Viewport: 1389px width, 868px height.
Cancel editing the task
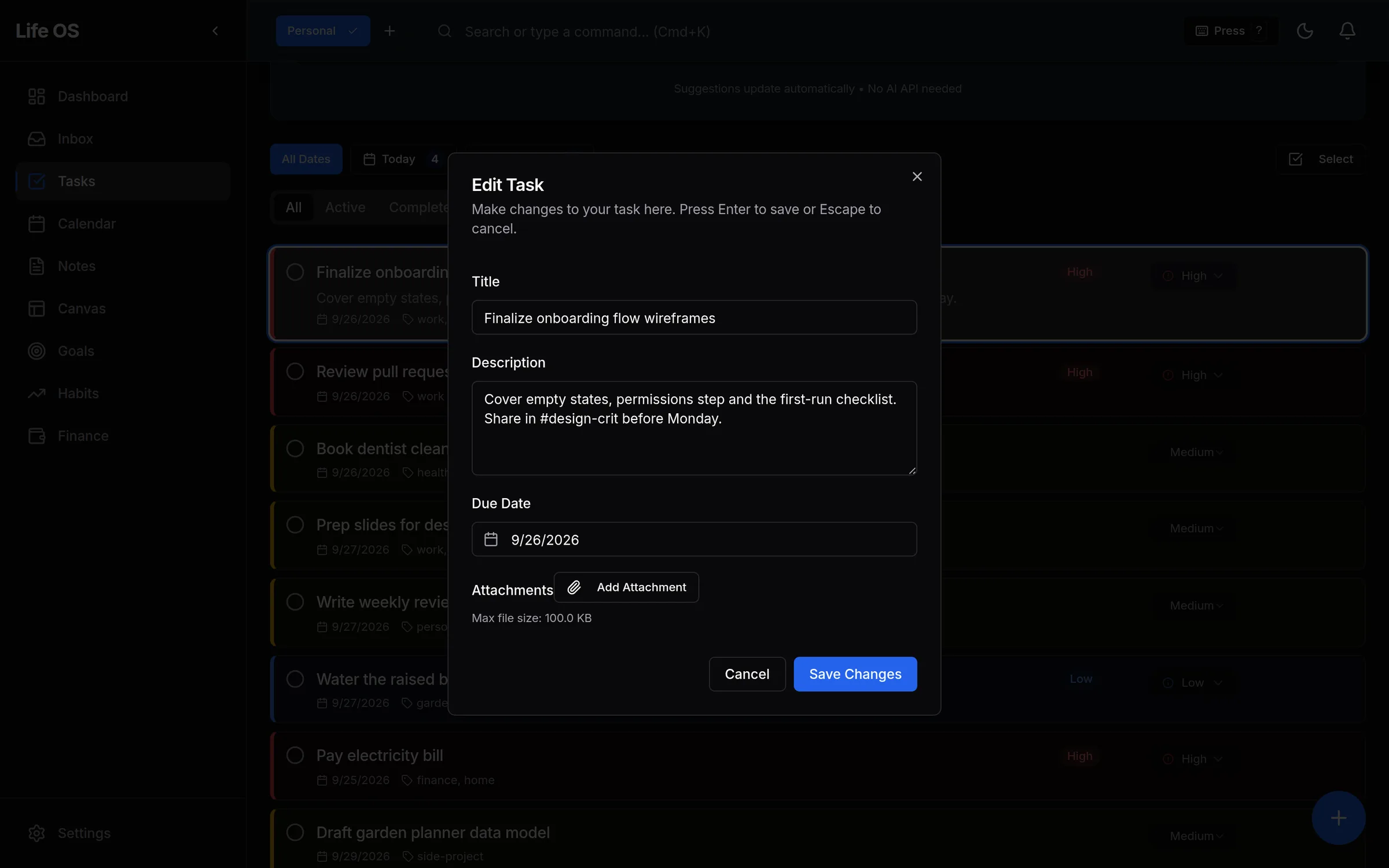tap(747, 674)
